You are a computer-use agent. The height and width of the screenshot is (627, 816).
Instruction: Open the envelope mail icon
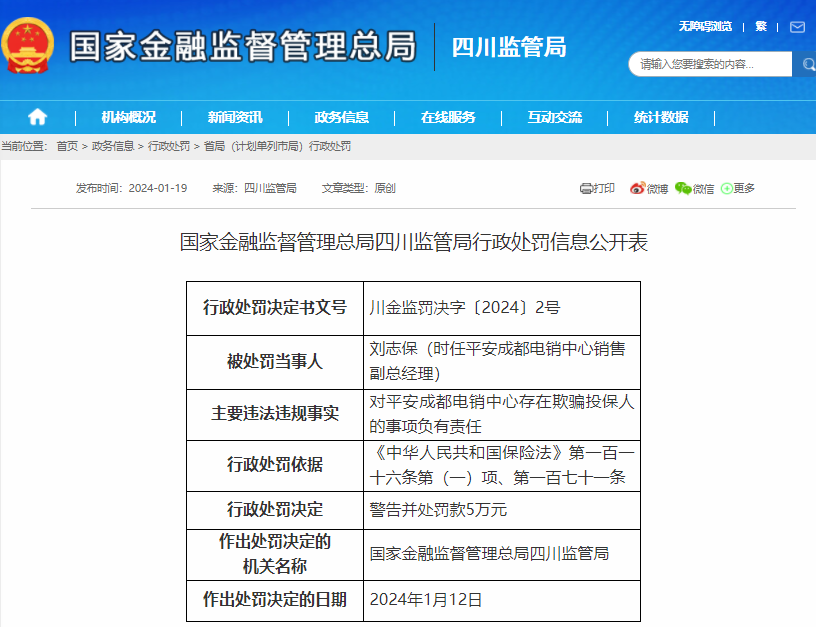coord(797,27)
